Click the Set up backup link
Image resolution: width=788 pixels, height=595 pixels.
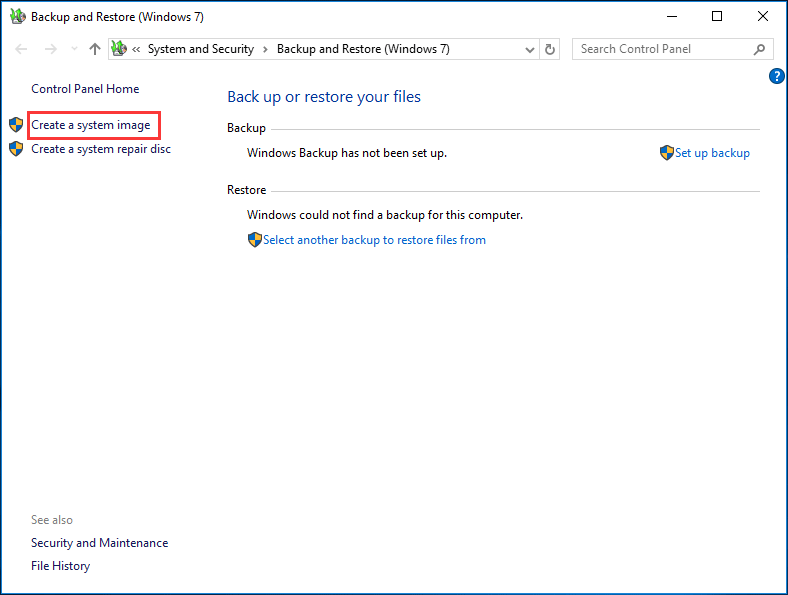pos(712,153)
